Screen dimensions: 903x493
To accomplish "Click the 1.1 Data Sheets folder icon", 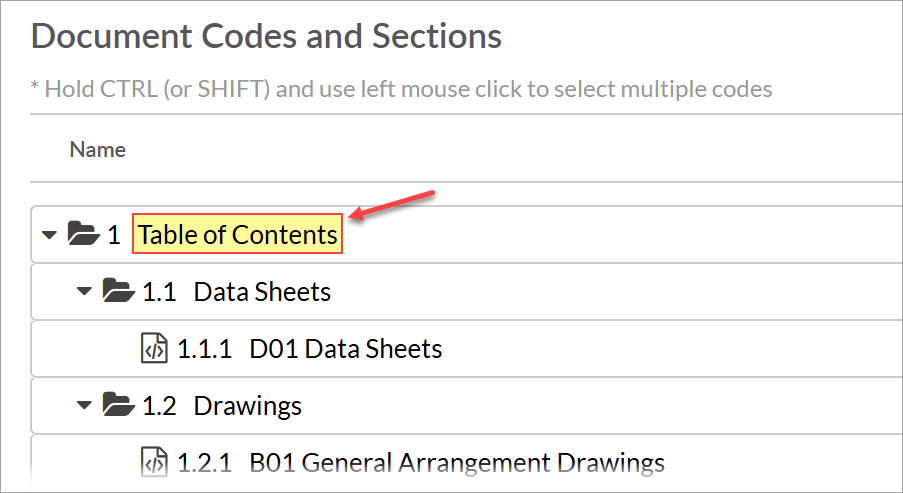I will [118, 292].
